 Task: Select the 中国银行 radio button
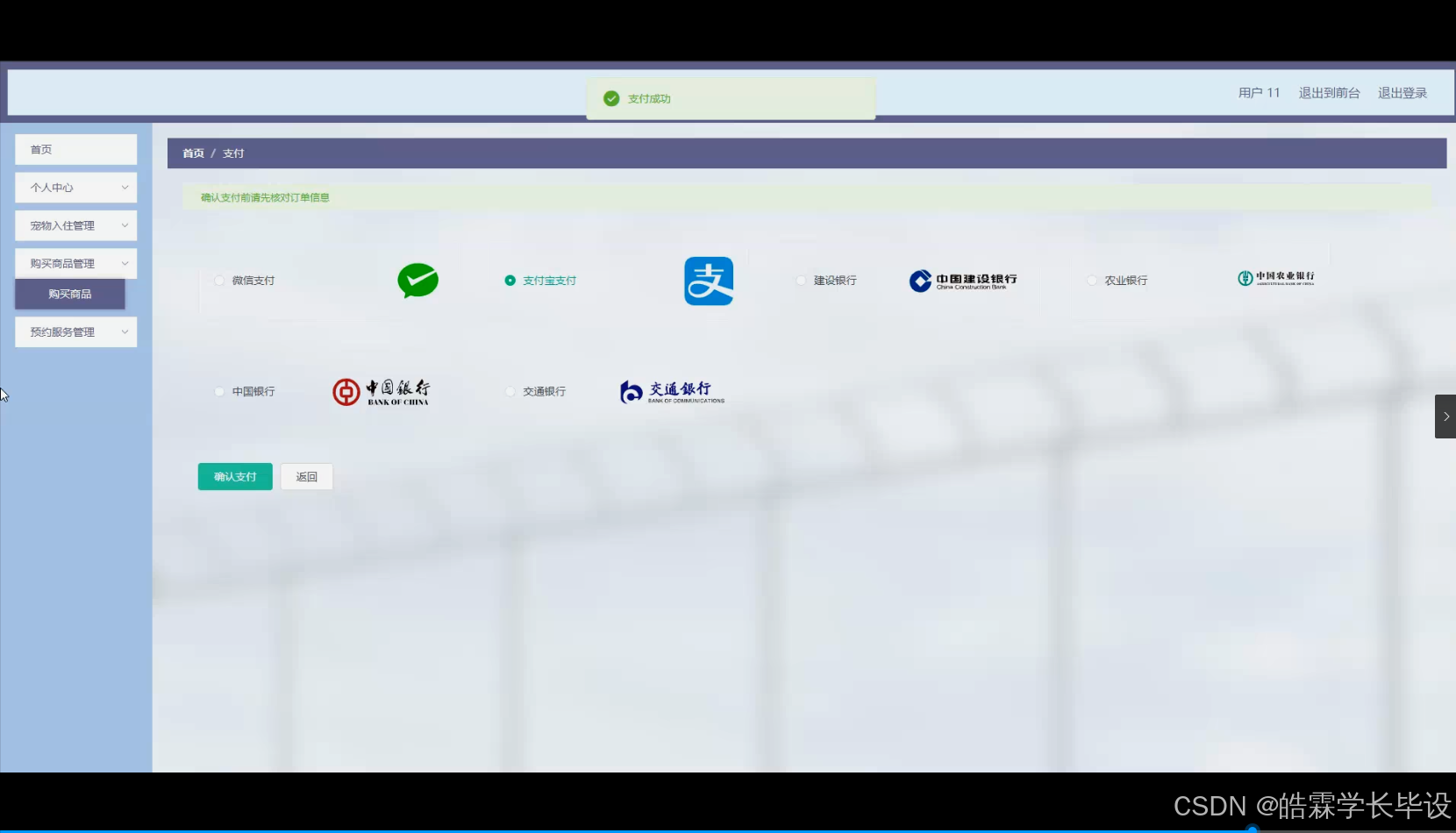click(x=219, y=391)
